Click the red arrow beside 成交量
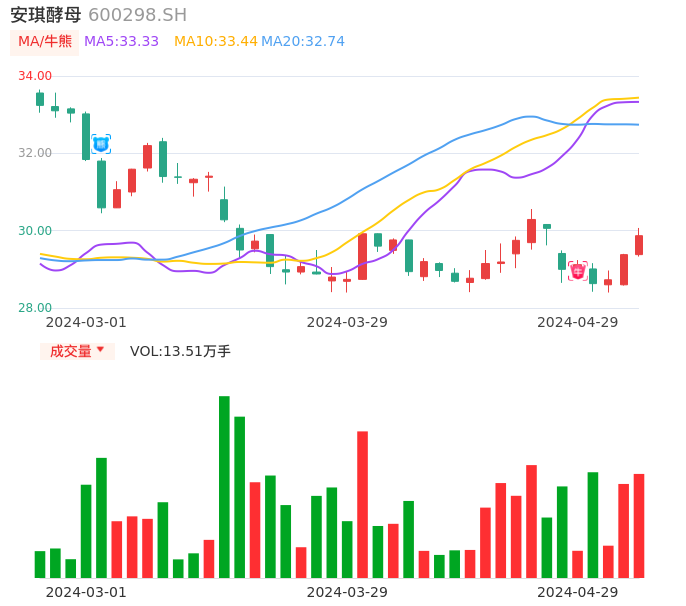Image resolution: width=686 pixels, height=606 pixels. pyautogui.click(x=100, y=350)
